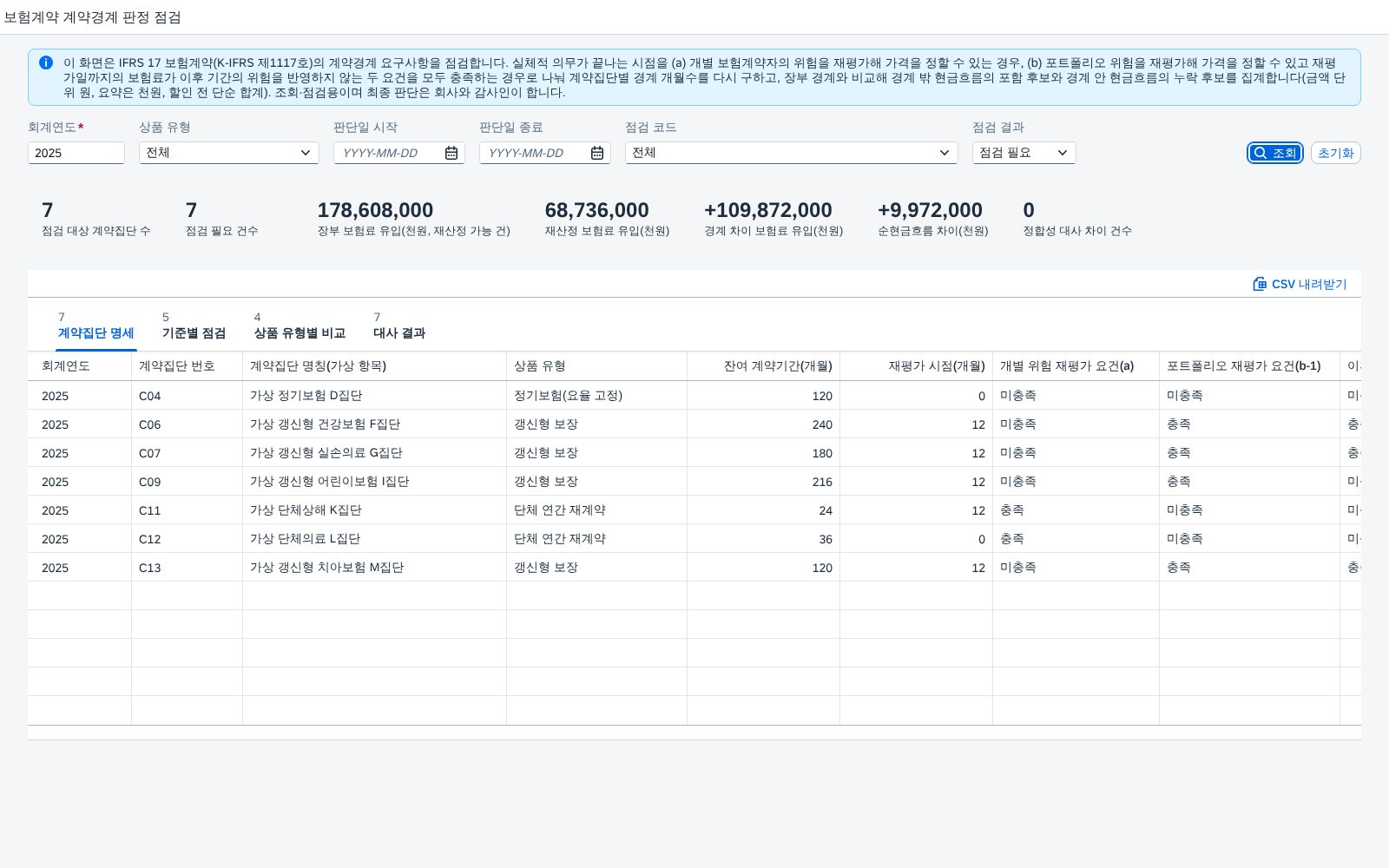The height and width of the screenshot is (868, 1389).
Task: Click the info icon in the notice banner
Action: pyautogui.click(x=46, y=62)
